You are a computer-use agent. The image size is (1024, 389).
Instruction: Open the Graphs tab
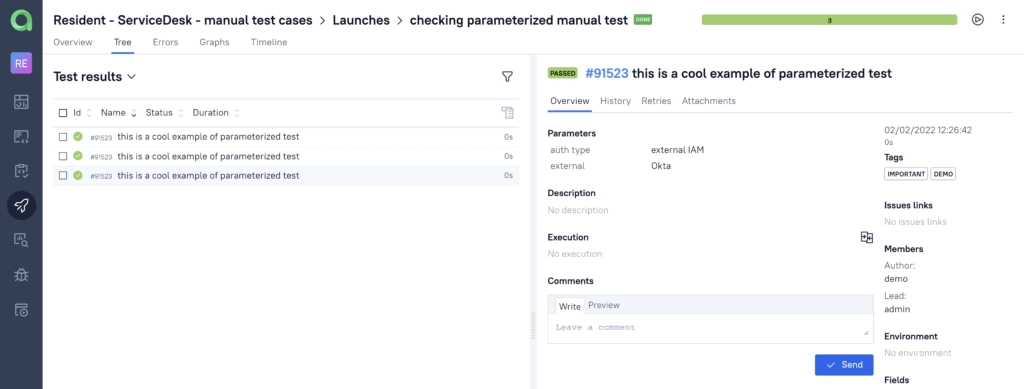click(214, 42)
